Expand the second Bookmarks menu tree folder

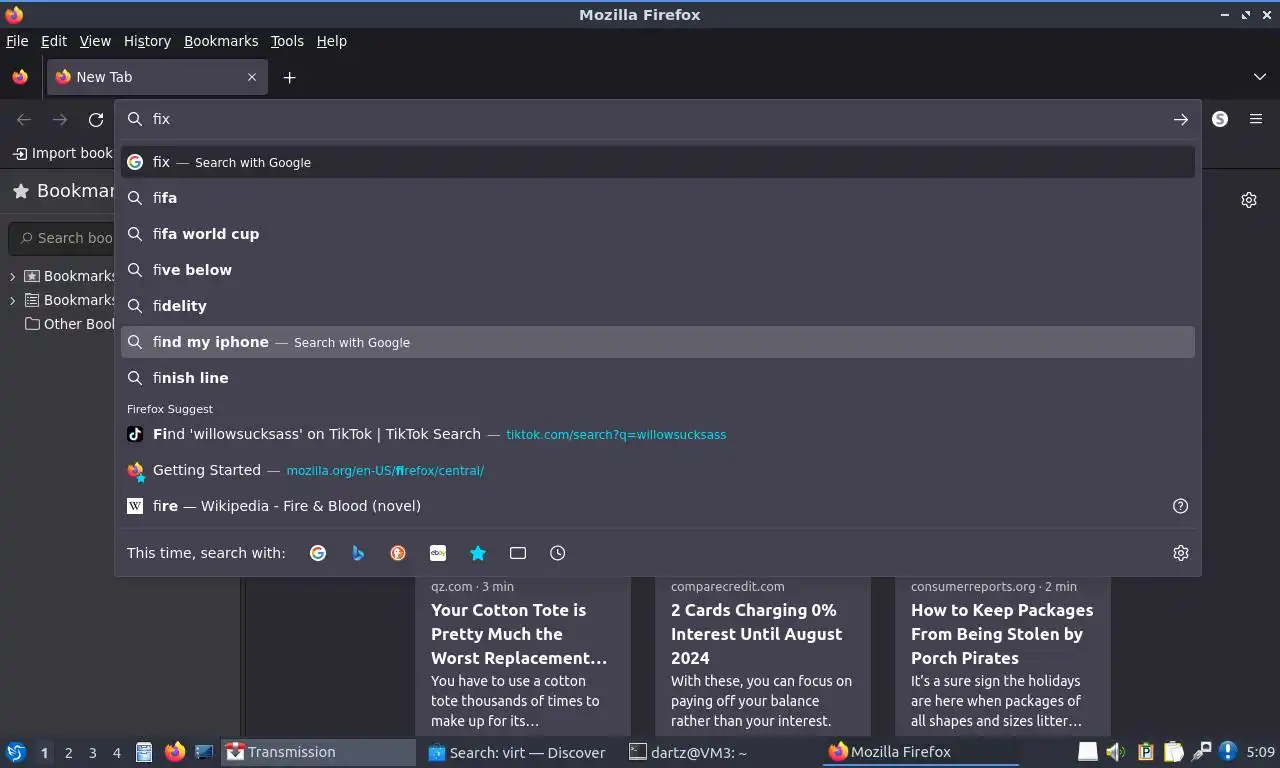pos(12,300)
